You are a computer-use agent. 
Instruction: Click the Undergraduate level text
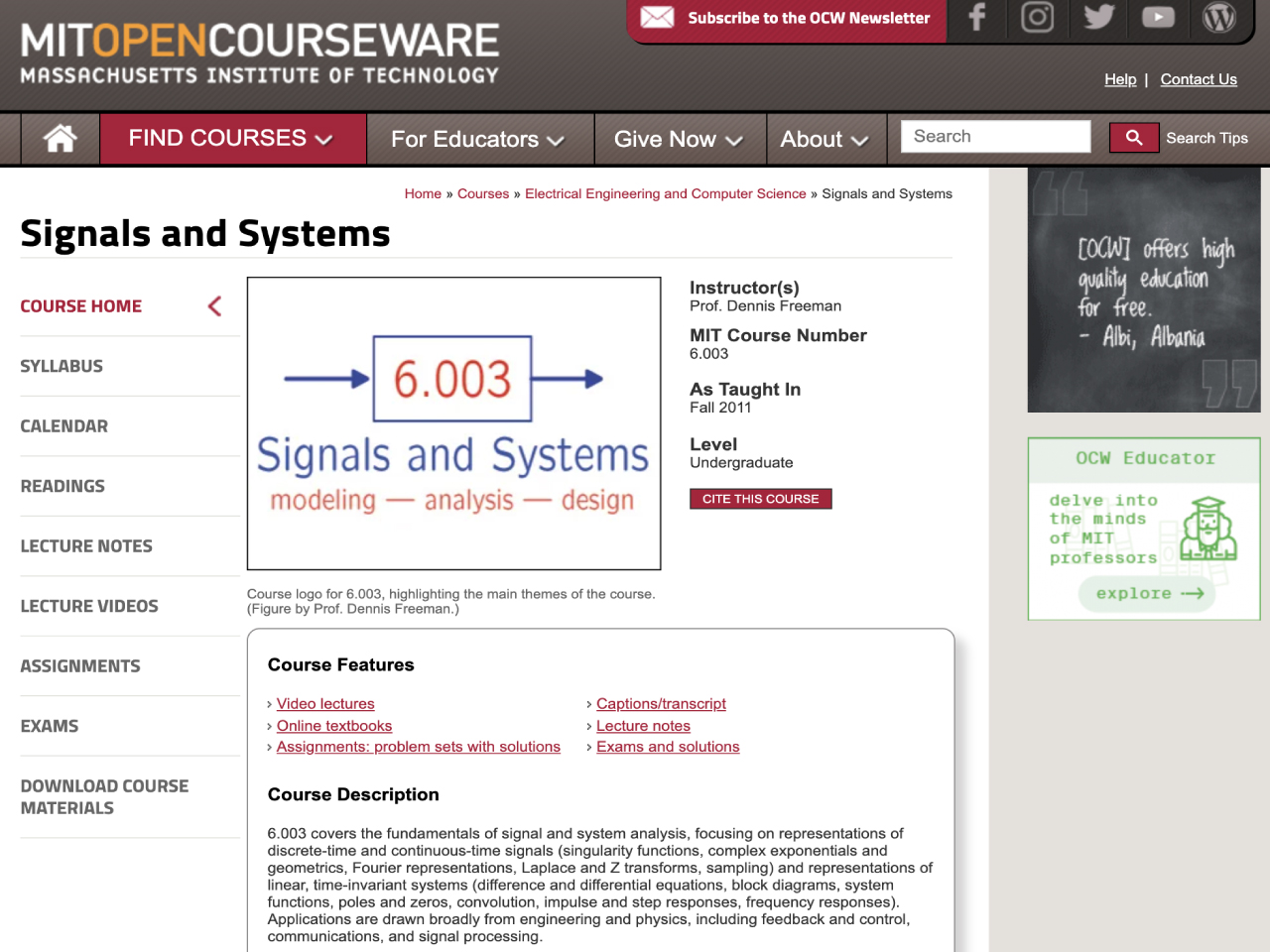click(x=741, y=463)
